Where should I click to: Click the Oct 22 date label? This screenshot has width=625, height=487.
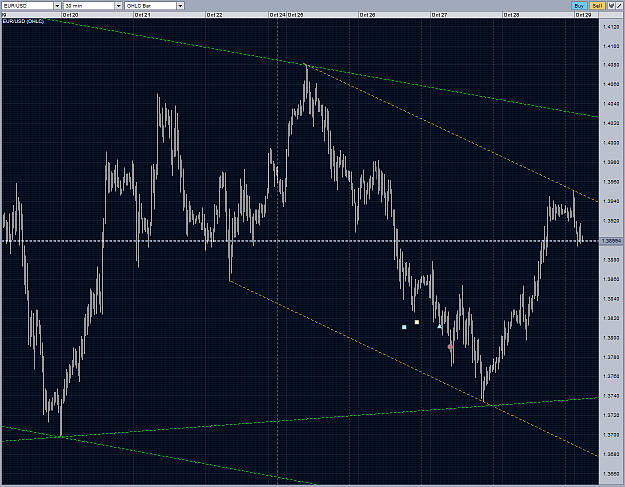(x=214, y=15)
